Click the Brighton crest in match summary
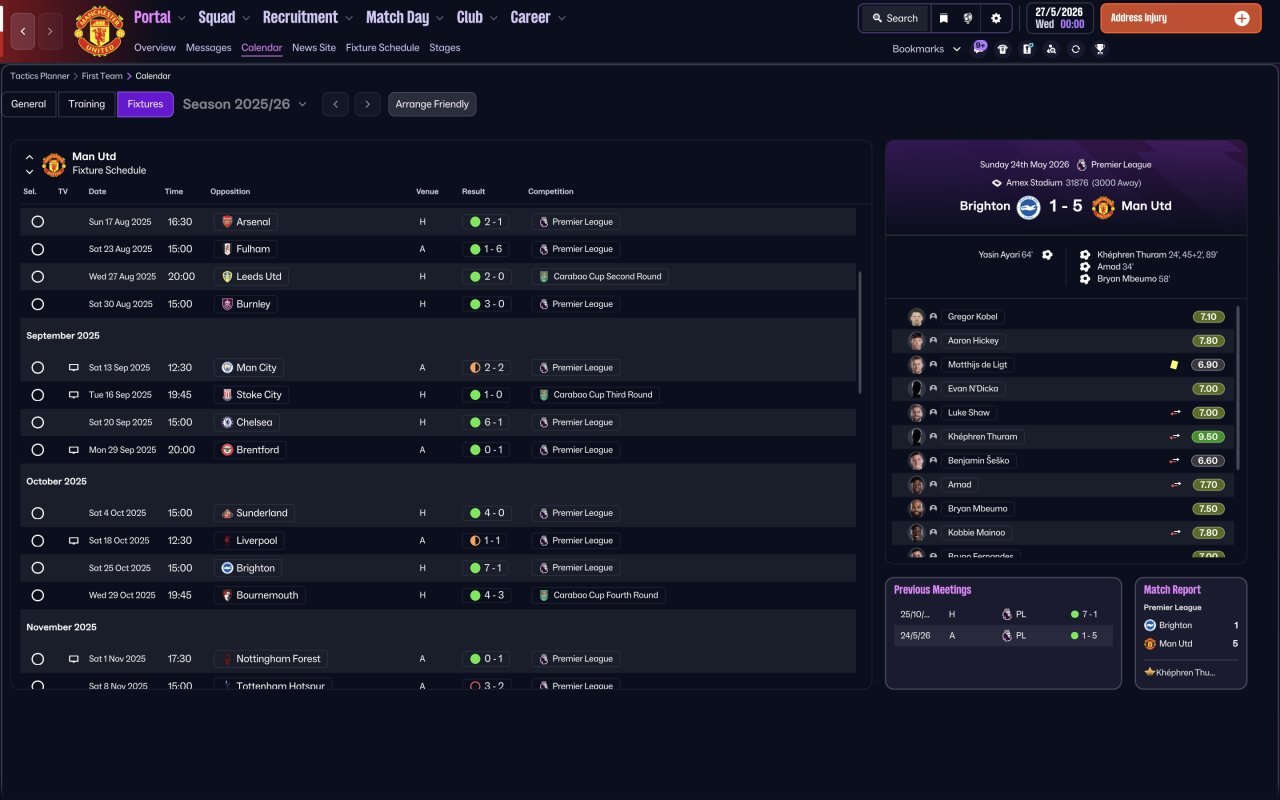This screenshot has height=800, width=1280. tap(1029, 207)
